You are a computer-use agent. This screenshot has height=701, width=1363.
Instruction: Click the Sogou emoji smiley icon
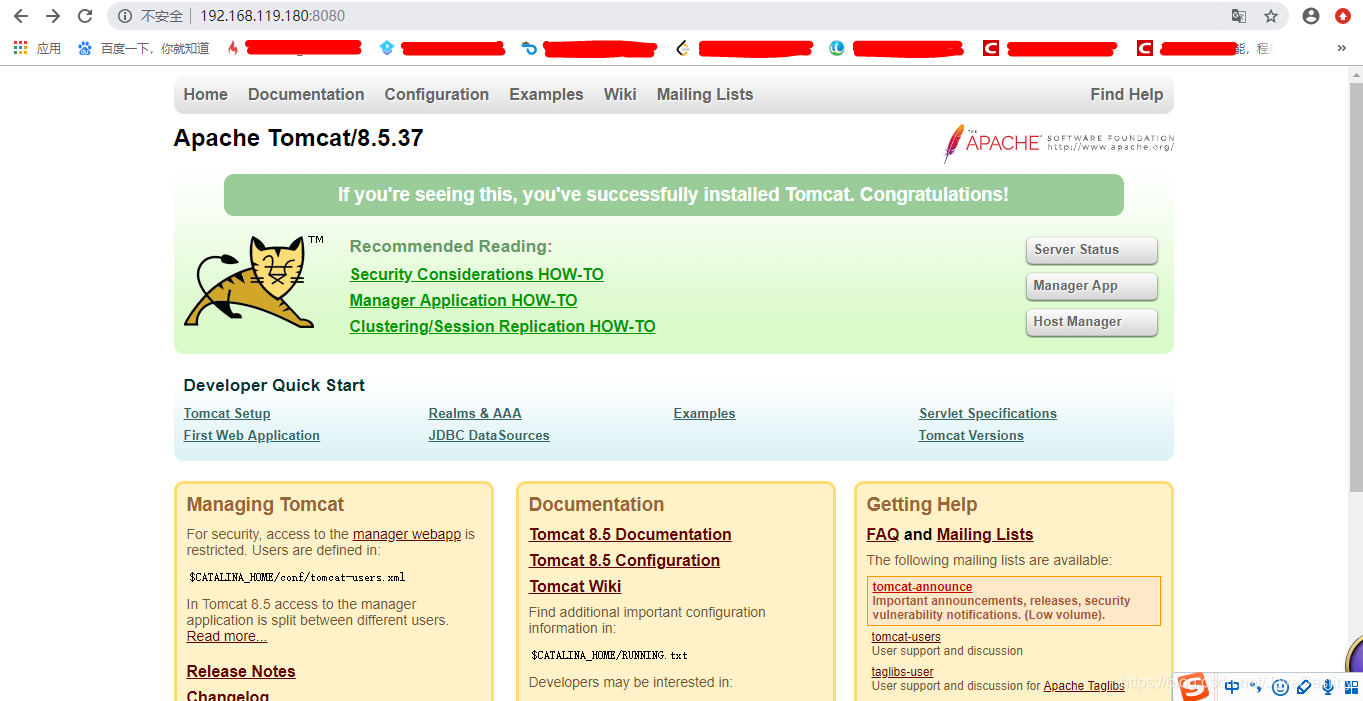1279,687
